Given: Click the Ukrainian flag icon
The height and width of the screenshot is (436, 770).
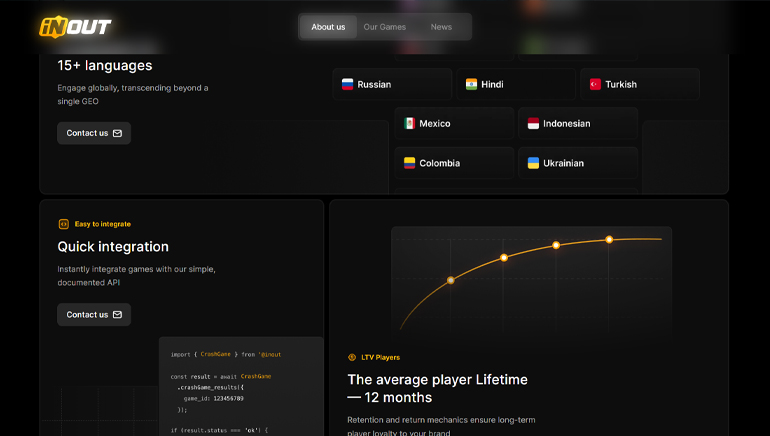Looking at the screenshot, I should click(533, 163).
